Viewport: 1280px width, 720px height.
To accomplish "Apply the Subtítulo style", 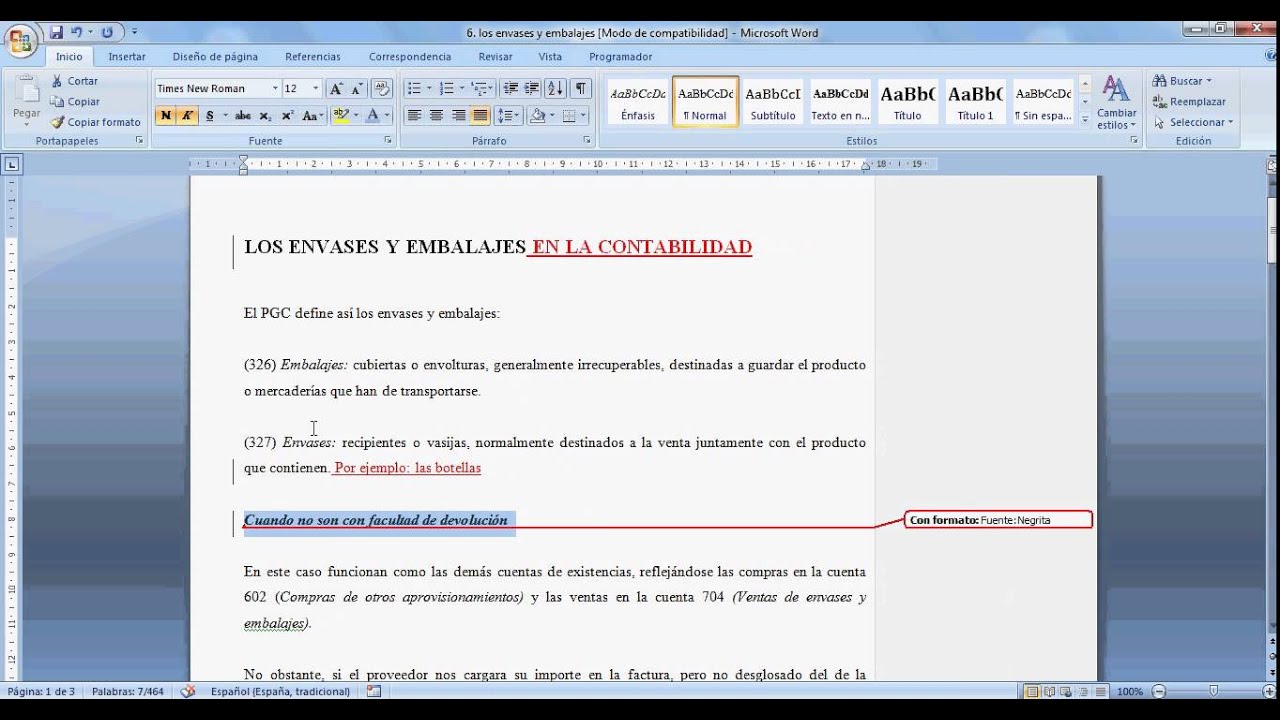I will pos(773,101).
